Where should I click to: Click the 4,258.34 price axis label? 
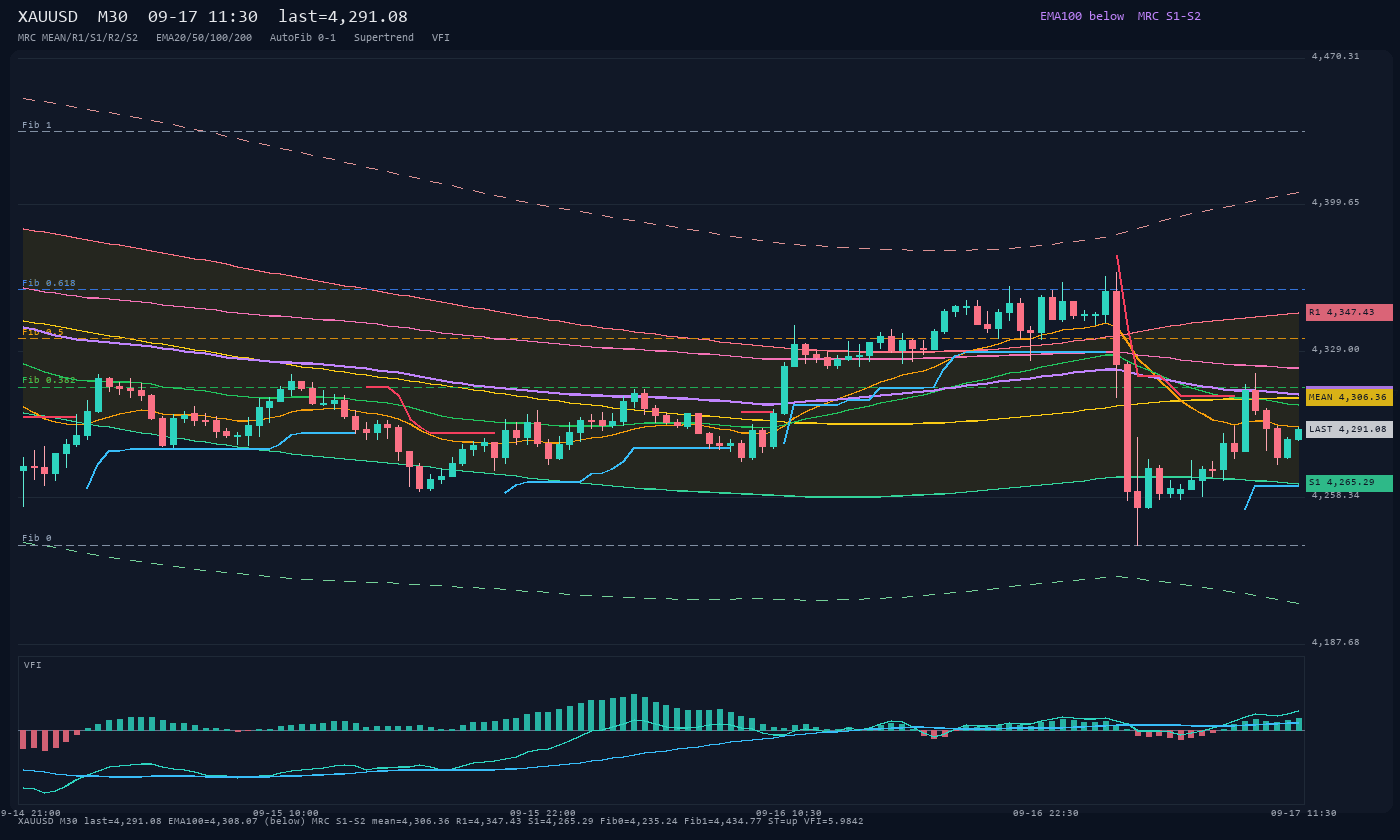click(x=1335, y=495)
